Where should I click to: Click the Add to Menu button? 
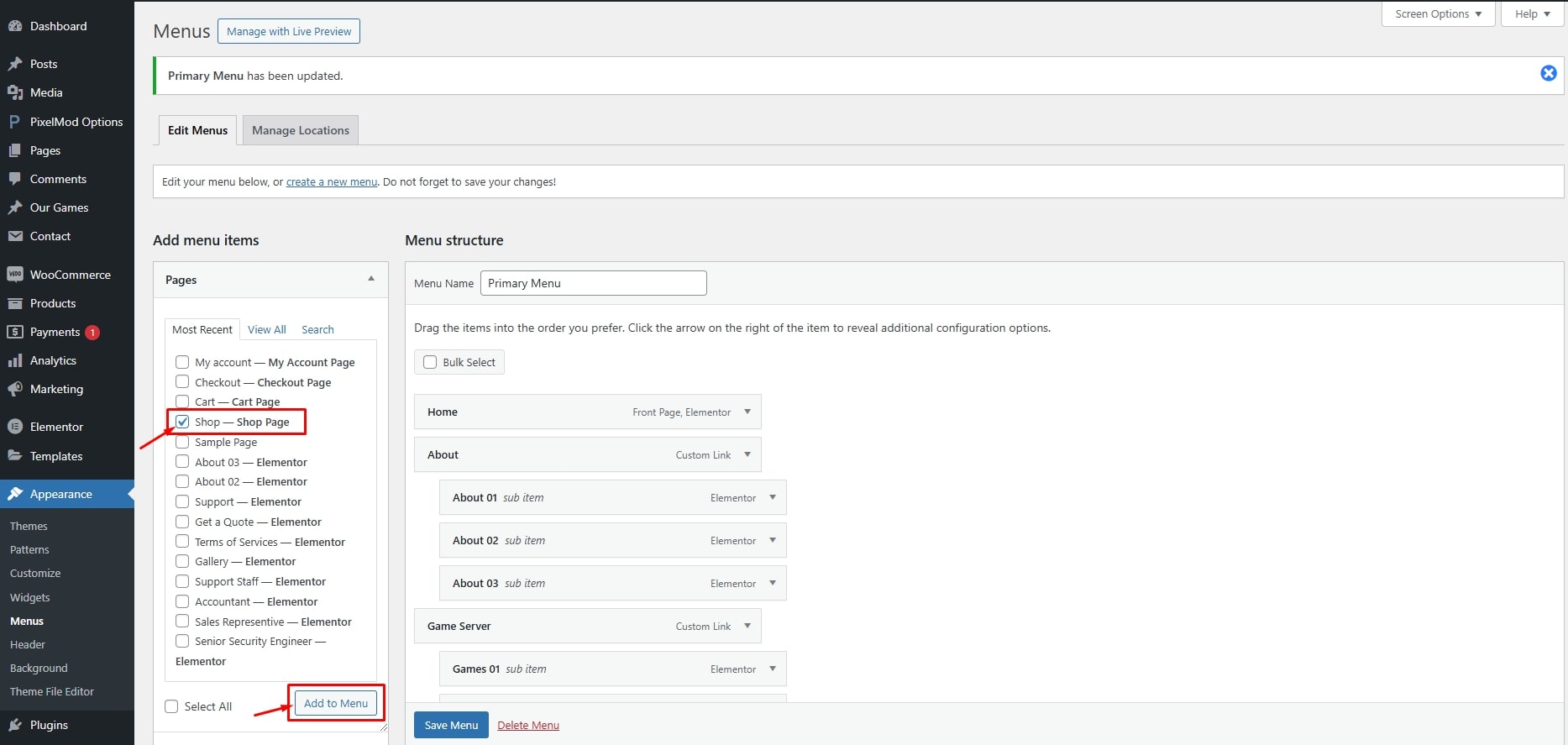coord(336,703)
